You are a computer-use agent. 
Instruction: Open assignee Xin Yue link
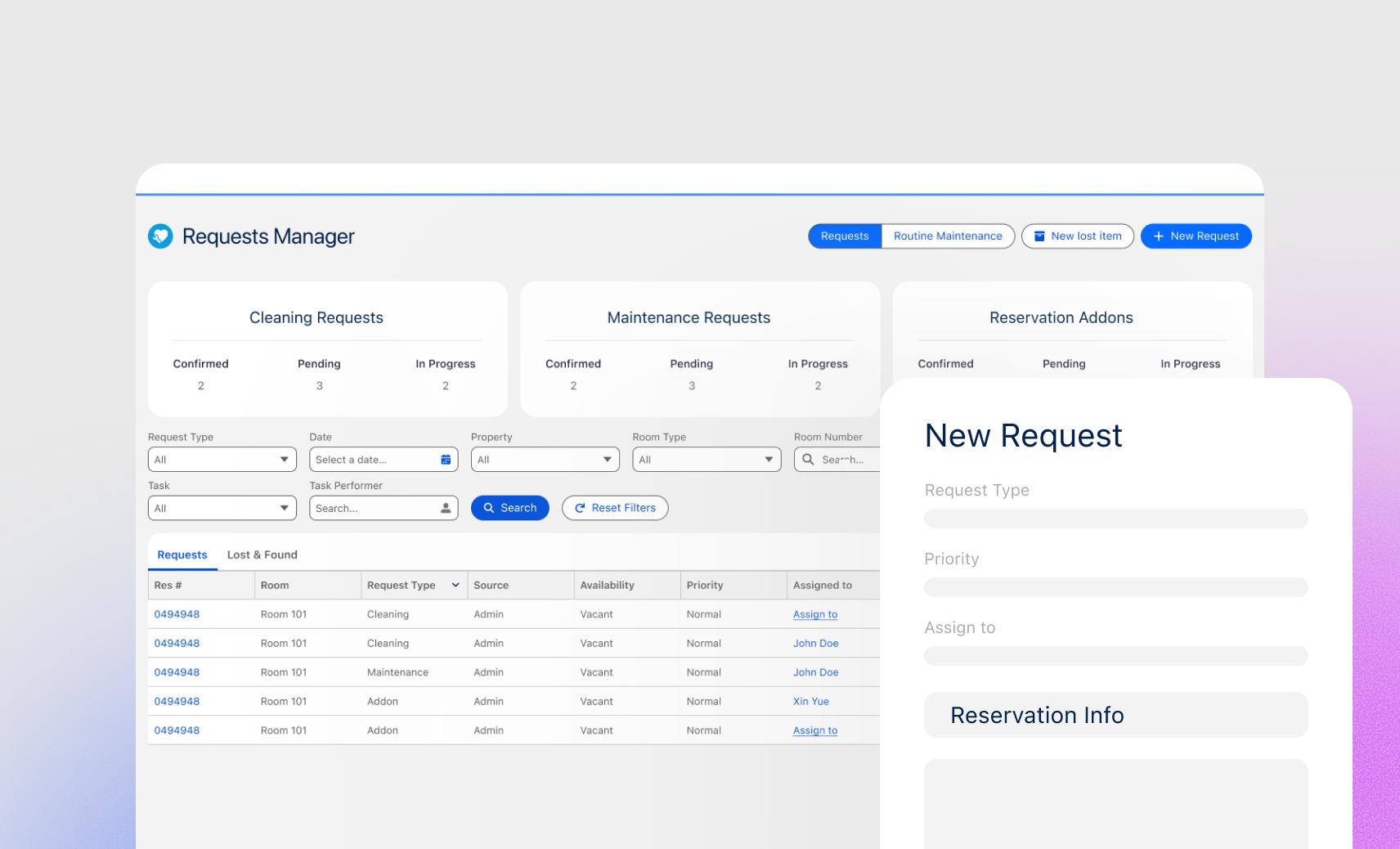point(810,702)
